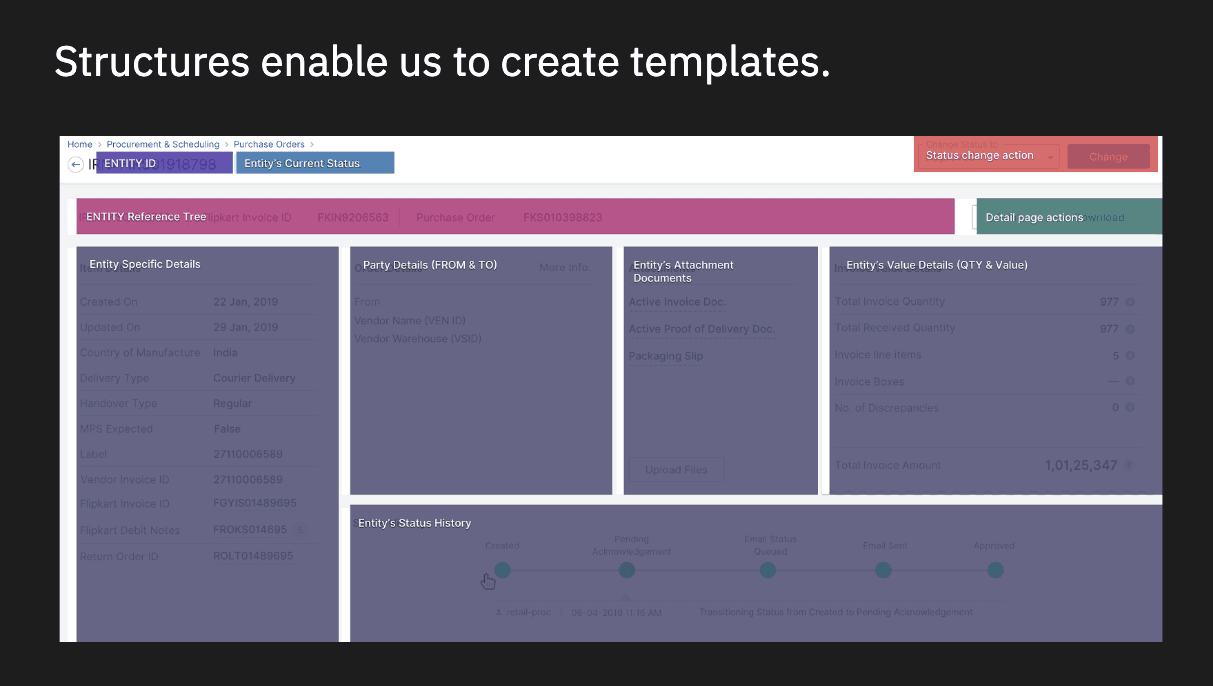Screen dimensions: 1213x686
Task: Select the Email Status Queued marker
Action: [768, 570]
